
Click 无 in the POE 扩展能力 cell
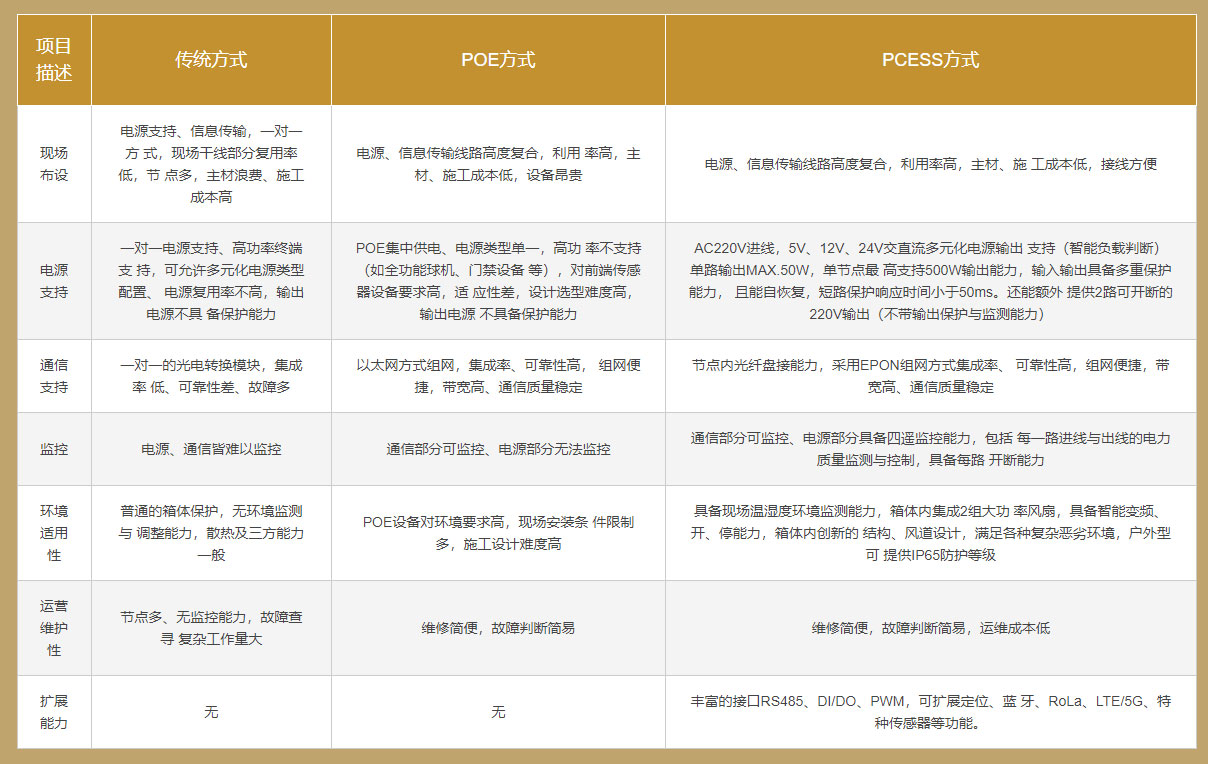point(498,712)
